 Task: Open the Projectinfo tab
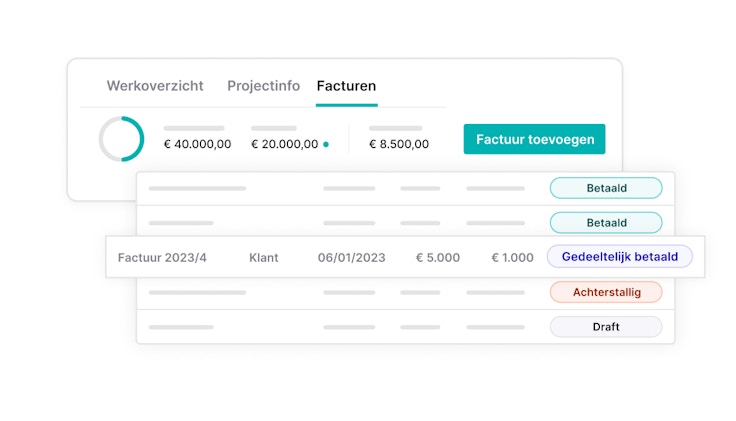pyautogui.click(x=263, y=86)
